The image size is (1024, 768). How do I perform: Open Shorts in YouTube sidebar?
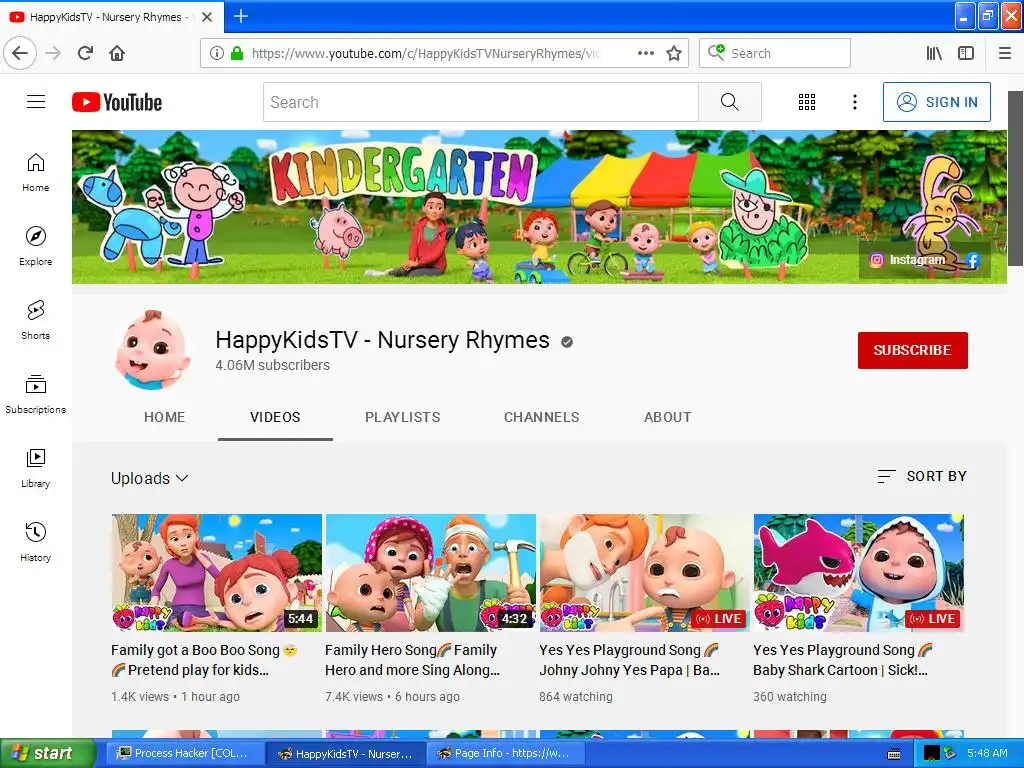coord(36,320)
